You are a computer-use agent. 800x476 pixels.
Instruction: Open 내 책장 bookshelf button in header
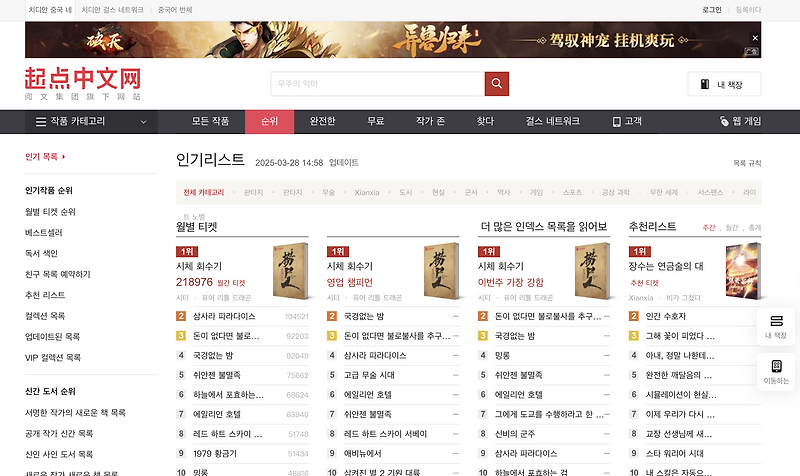pos(724,84)
